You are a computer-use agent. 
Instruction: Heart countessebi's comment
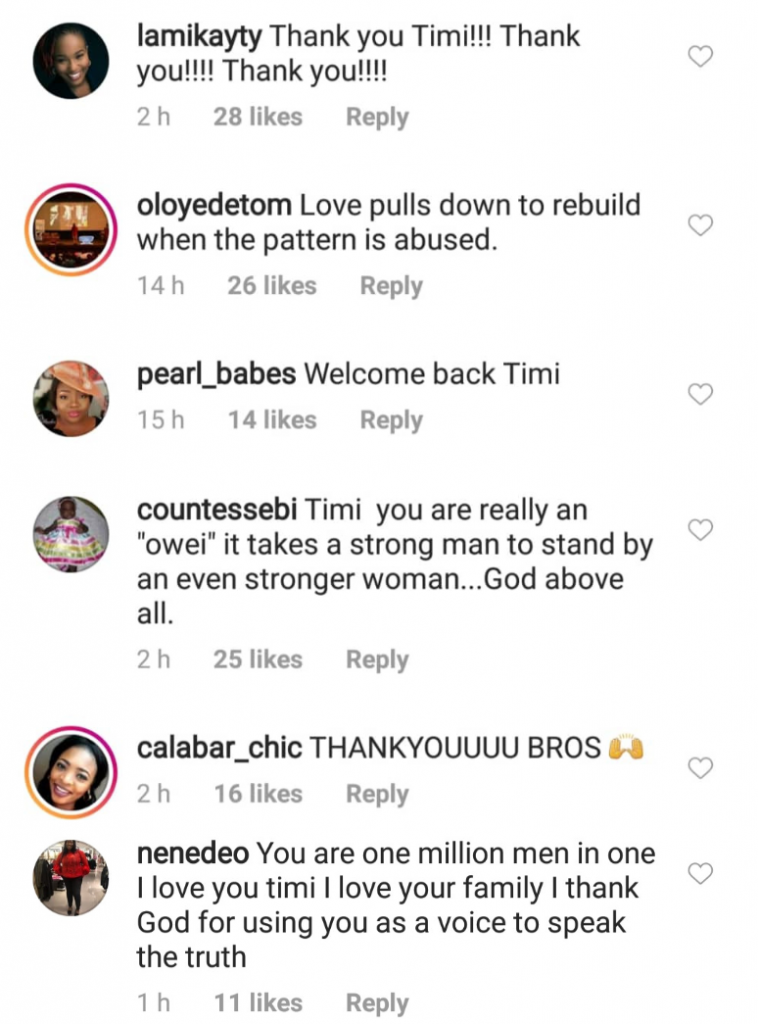(x=701, y=529)
